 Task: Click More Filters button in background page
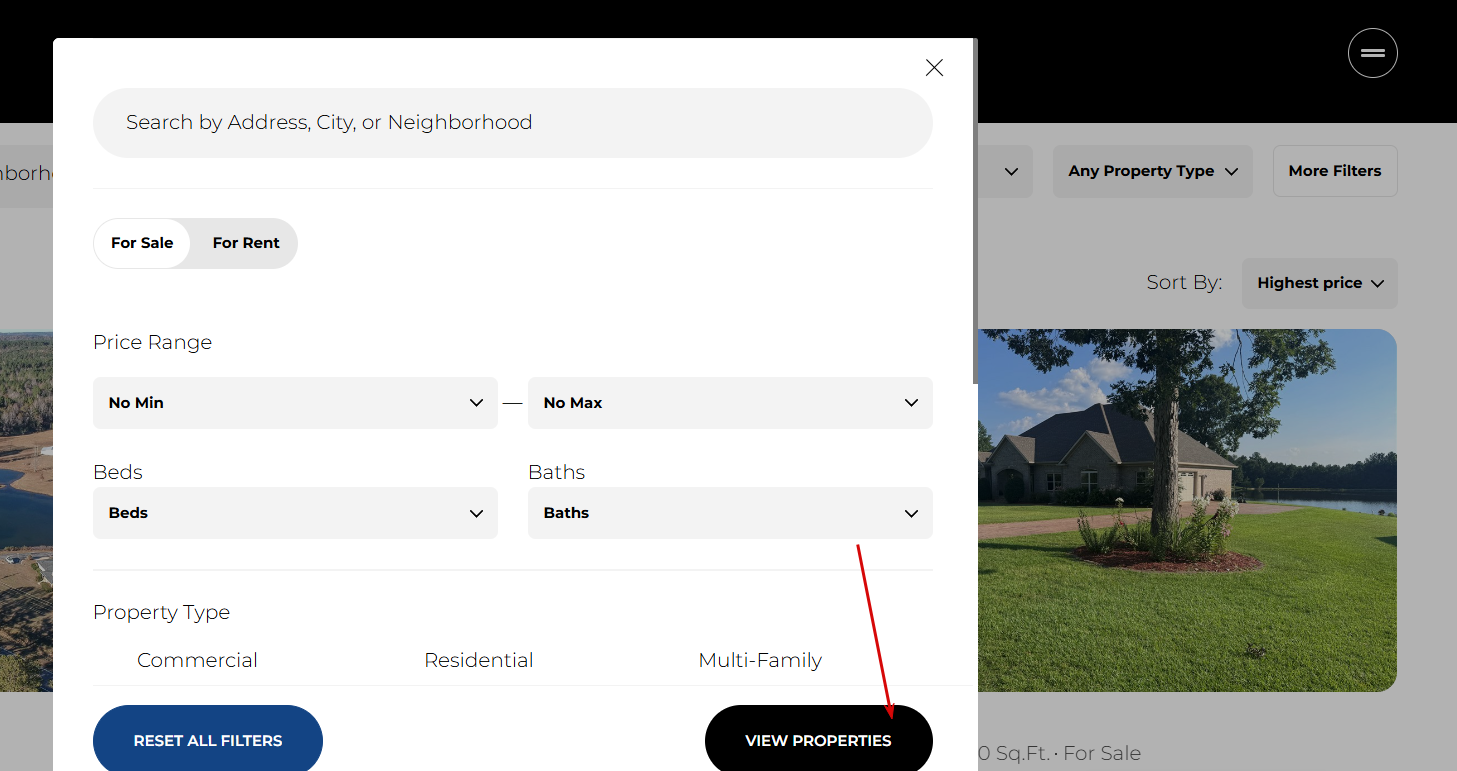(1335, 171)
